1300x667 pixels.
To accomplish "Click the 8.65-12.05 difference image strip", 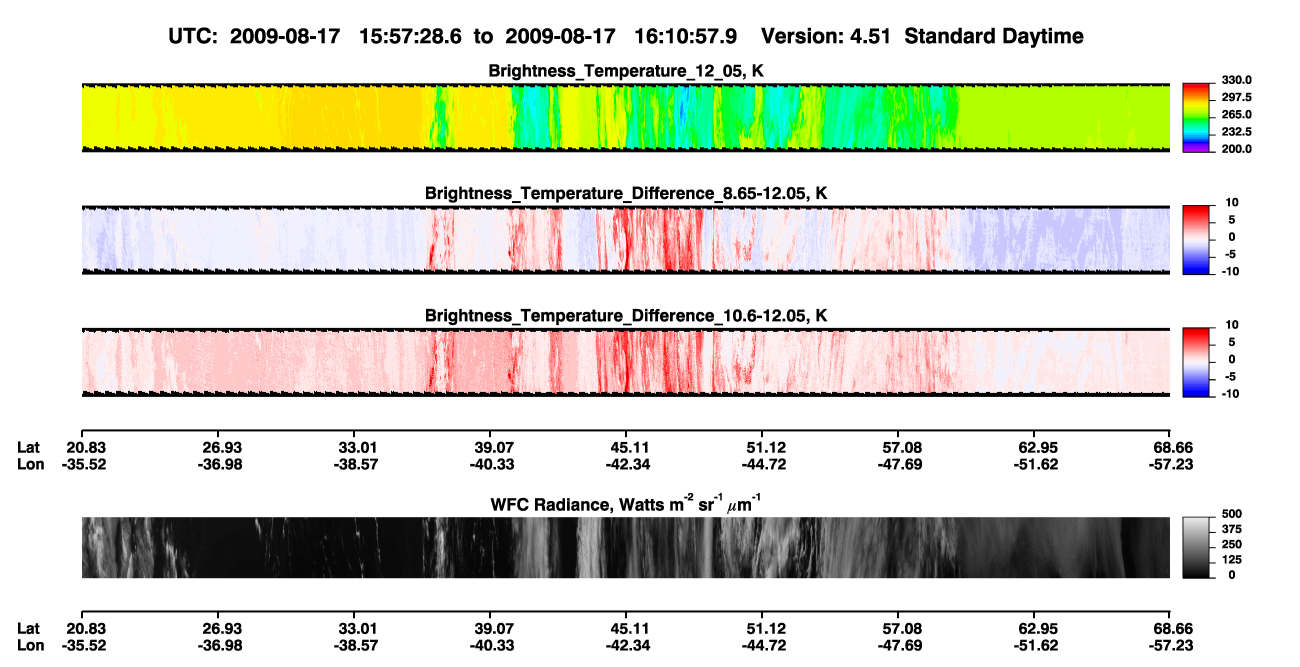I will point(626,240).
